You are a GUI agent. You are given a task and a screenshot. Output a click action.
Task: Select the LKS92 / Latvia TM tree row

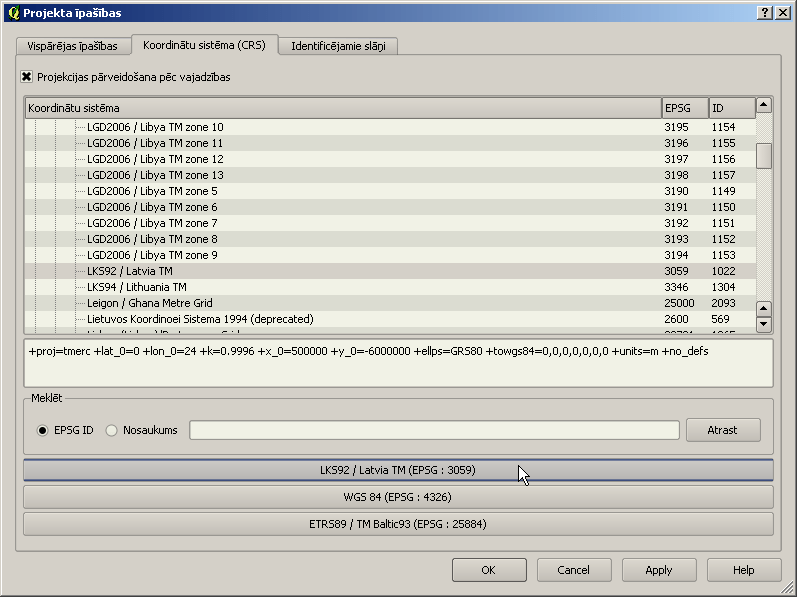coord(390,271)
